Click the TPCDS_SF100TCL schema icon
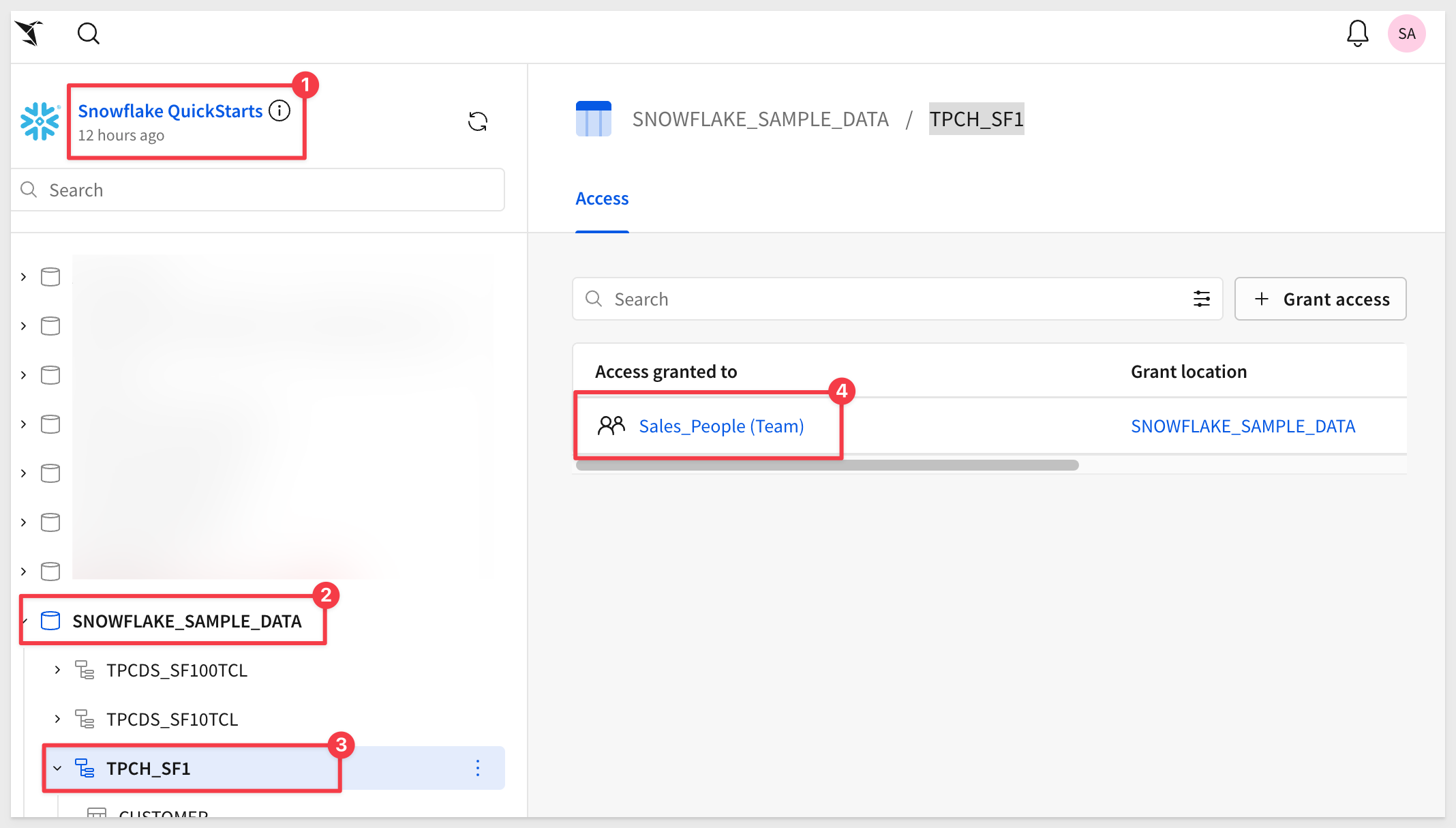The height and width of the screenshot is (828, 1456). coord(85,670)
